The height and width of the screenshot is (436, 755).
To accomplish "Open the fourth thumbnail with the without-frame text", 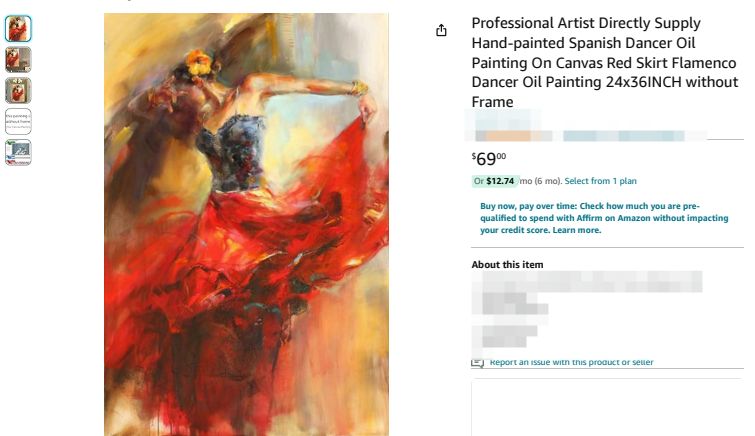I will 18,121.
